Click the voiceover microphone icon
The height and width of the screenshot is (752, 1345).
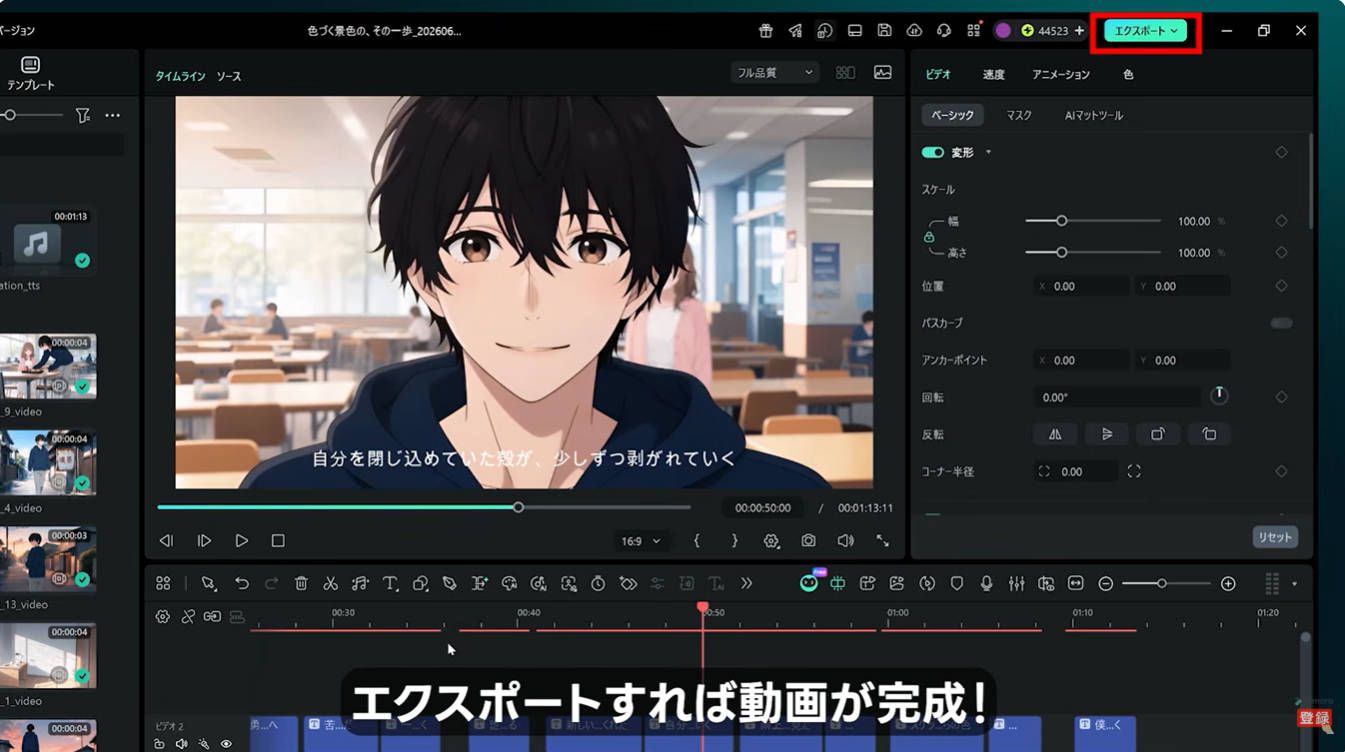pos(987,583)
